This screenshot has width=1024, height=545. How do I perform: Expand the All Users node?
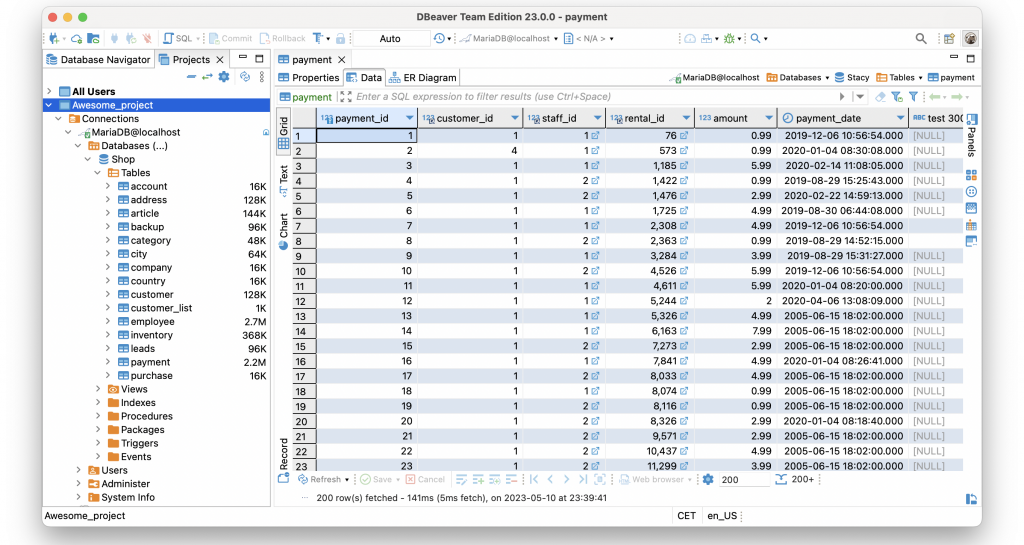[49, 91]
